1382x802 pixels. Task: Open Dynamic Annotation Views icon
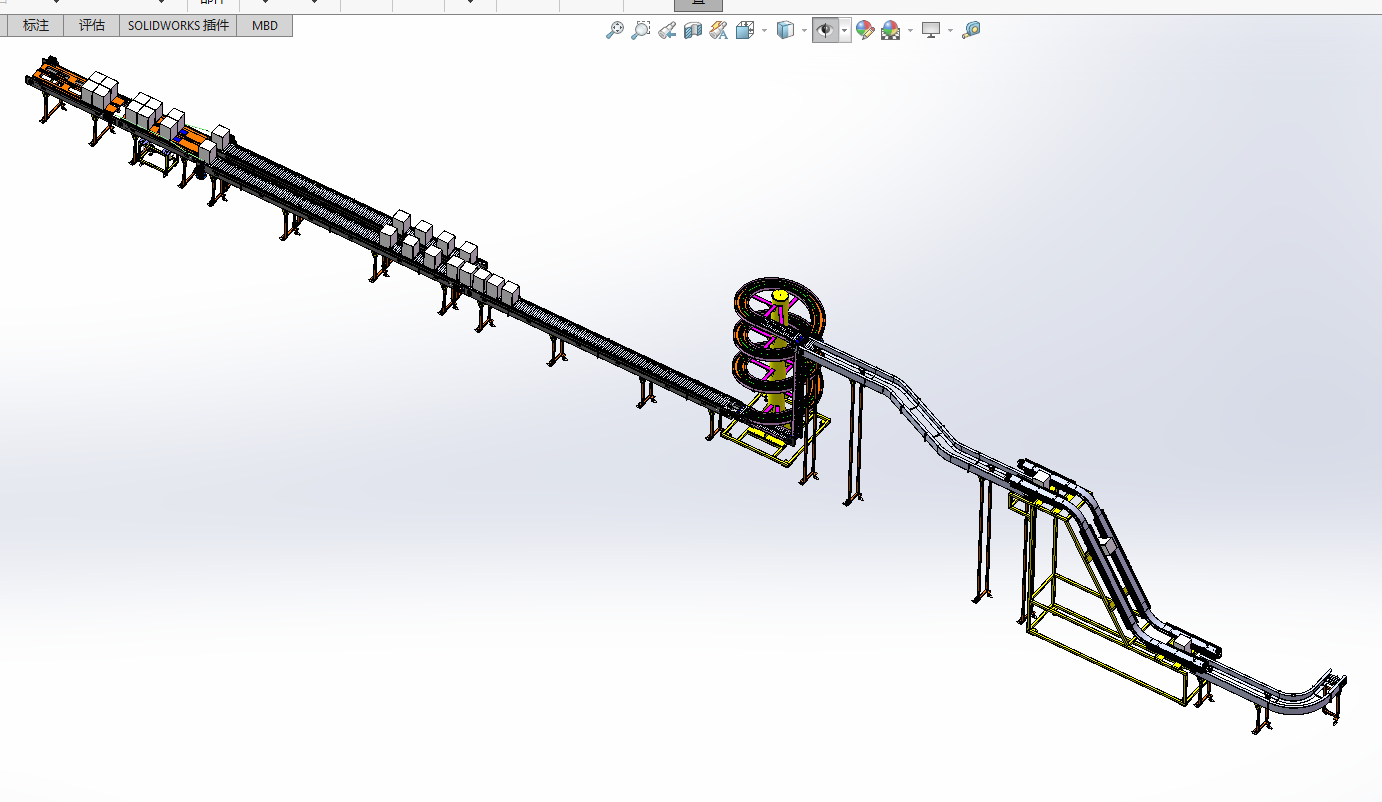[719, 31]
